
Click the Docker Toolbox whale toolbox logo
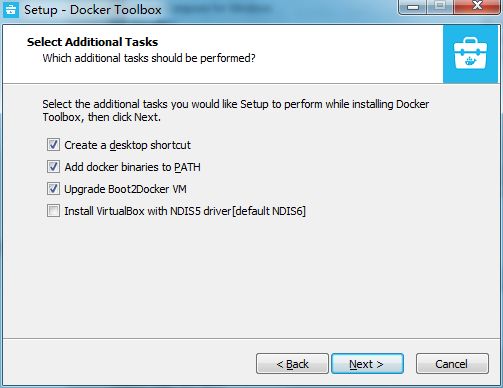pos(470,54)
